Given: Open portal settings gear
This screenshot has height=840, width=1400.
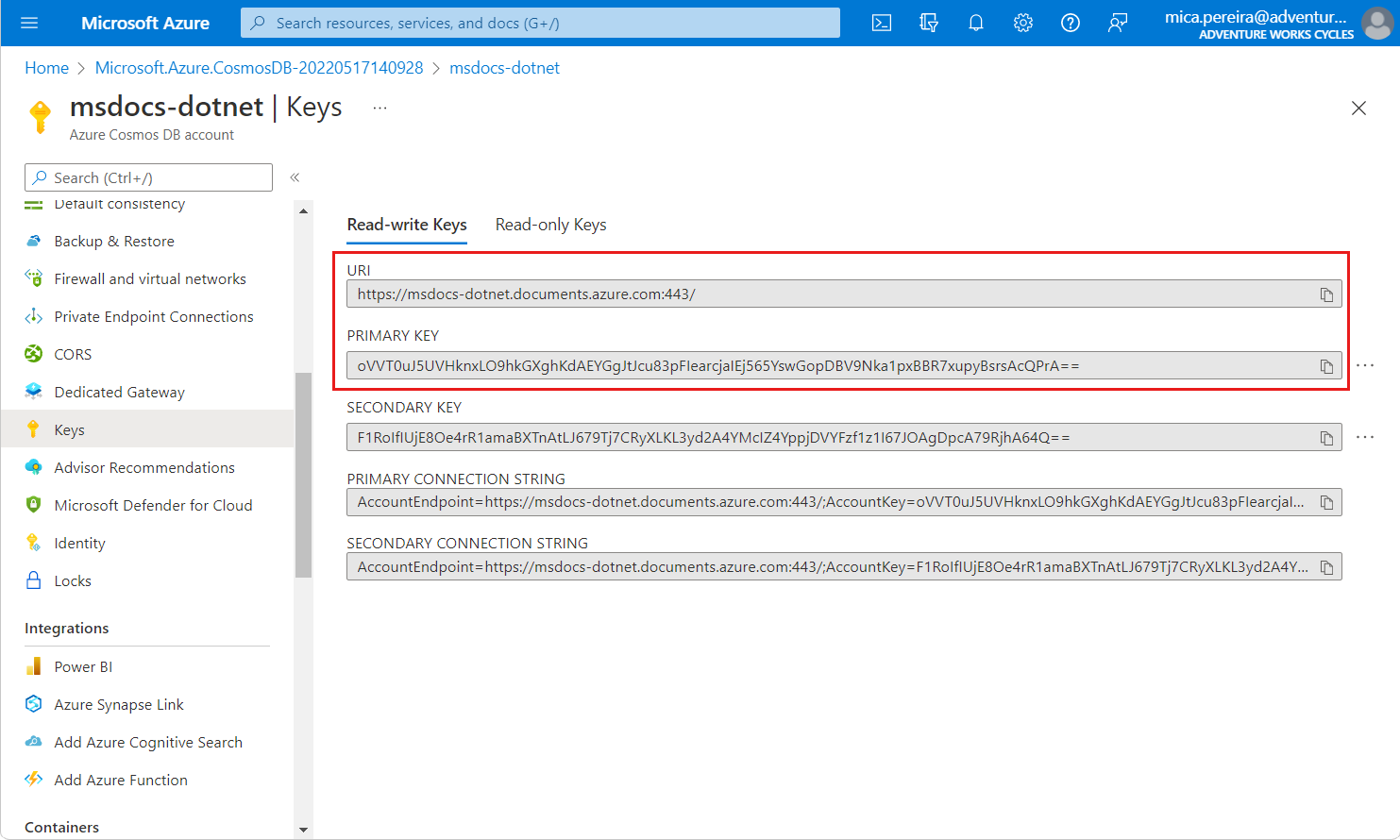Looking at the screenshot, I should (x=1022, y=23).
